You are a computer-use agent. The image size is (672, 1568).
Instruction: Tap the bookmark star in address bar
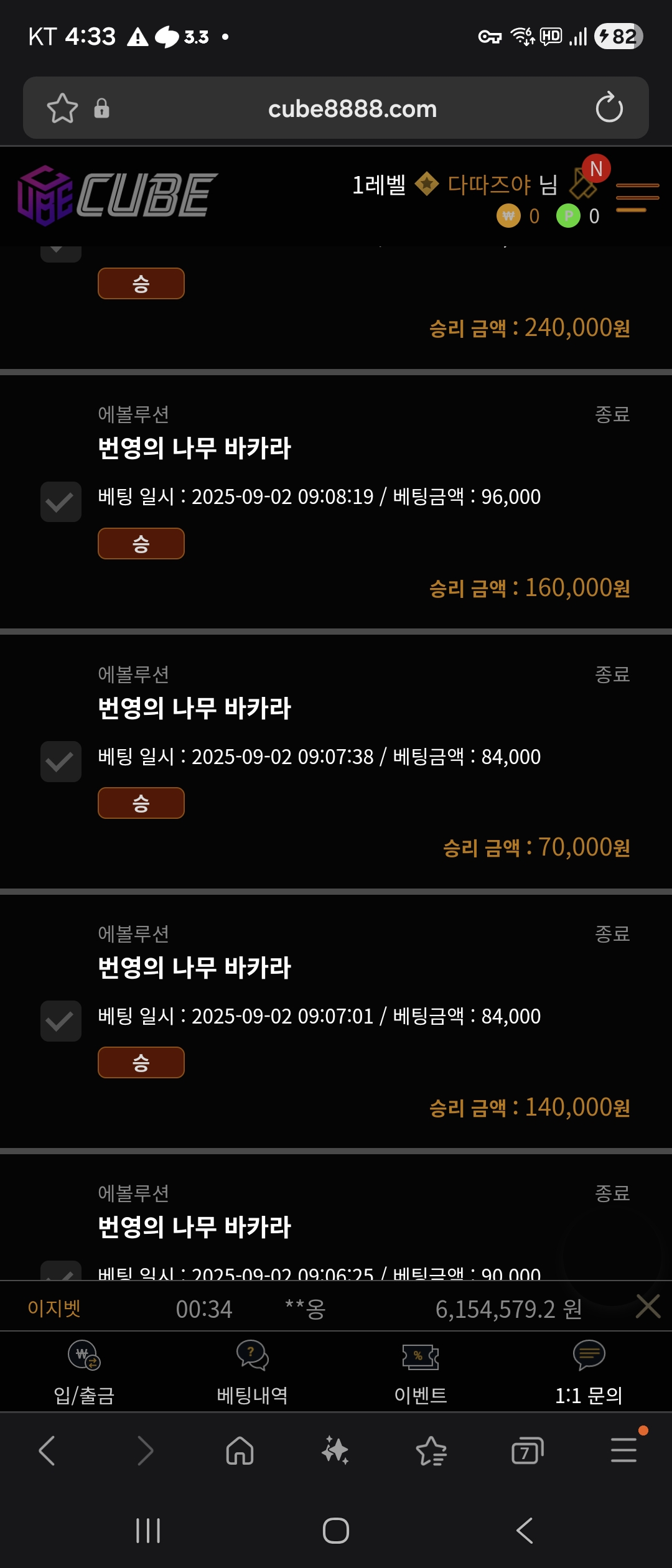[62, 108]
